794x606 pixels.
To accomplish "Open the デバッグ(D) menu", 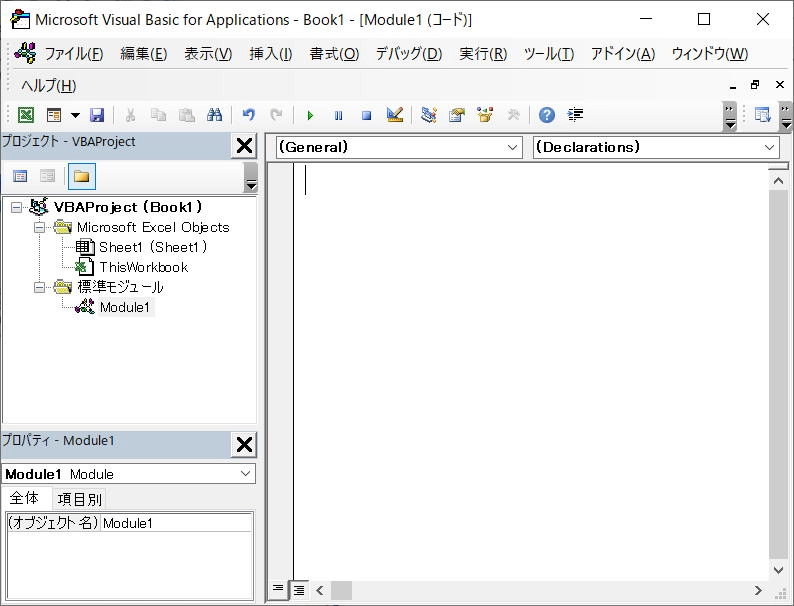I will pos(409,54).
